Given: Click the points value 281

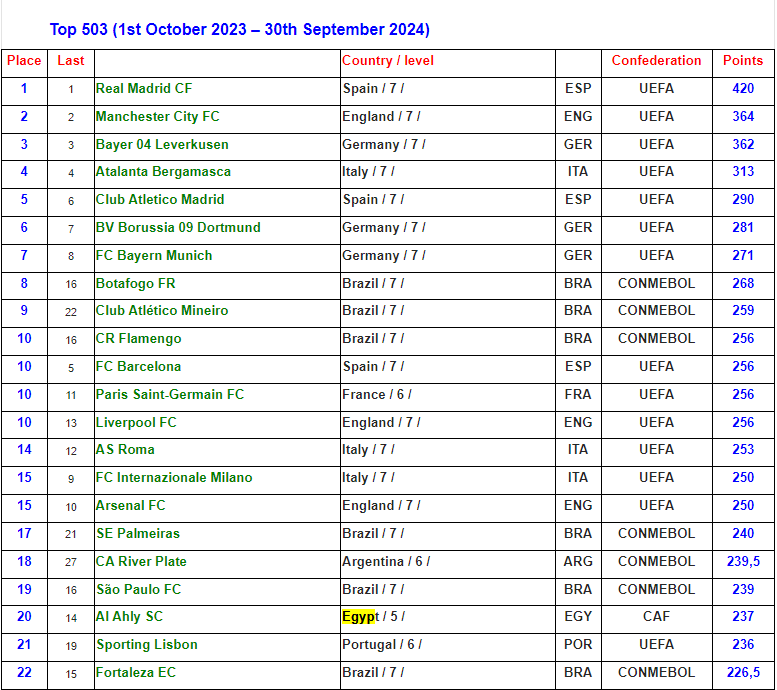Looking at the screenshot, I should point(743,228).
